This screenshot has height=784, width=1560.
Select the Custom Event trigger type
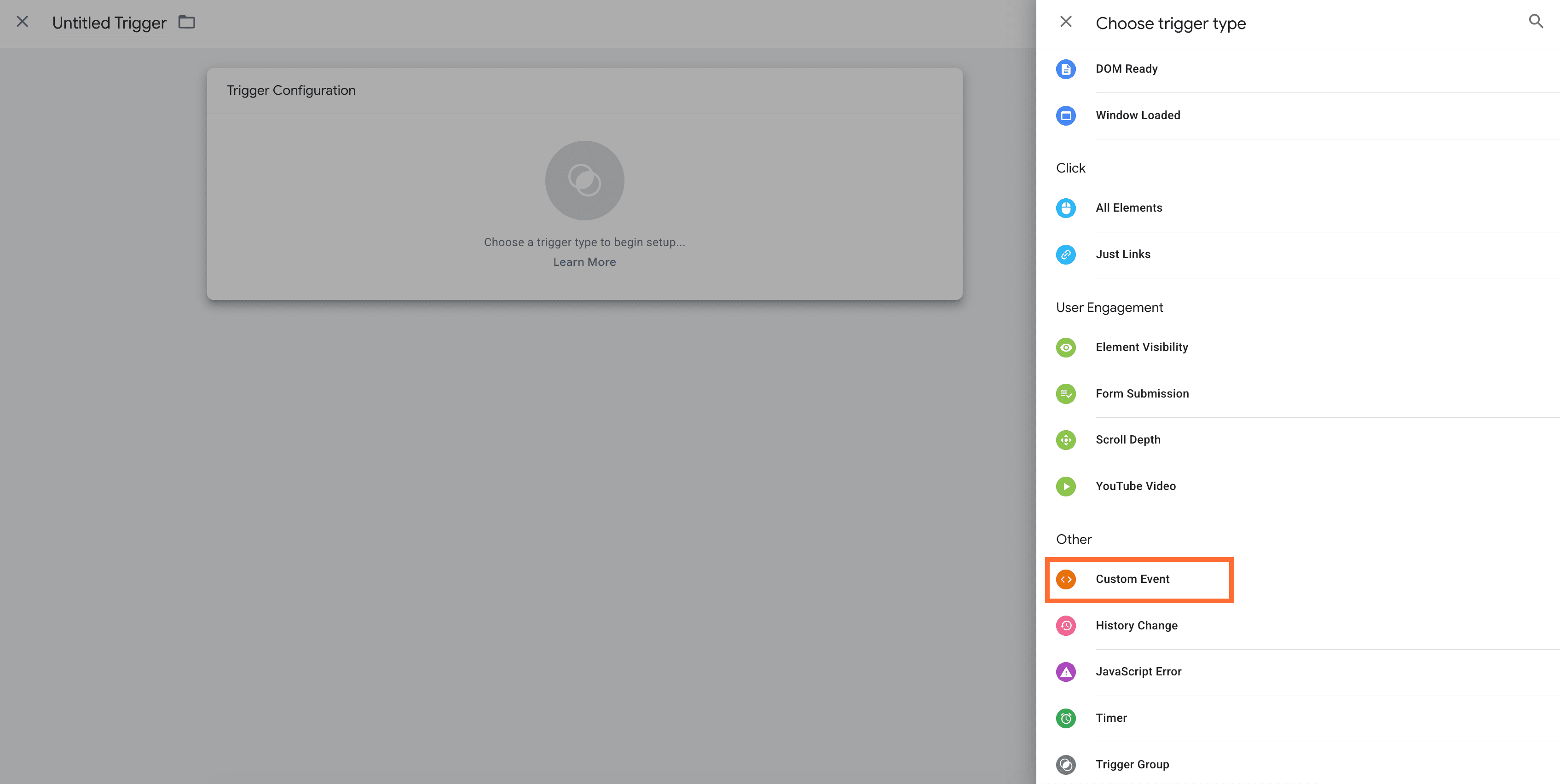(1132, 579)
